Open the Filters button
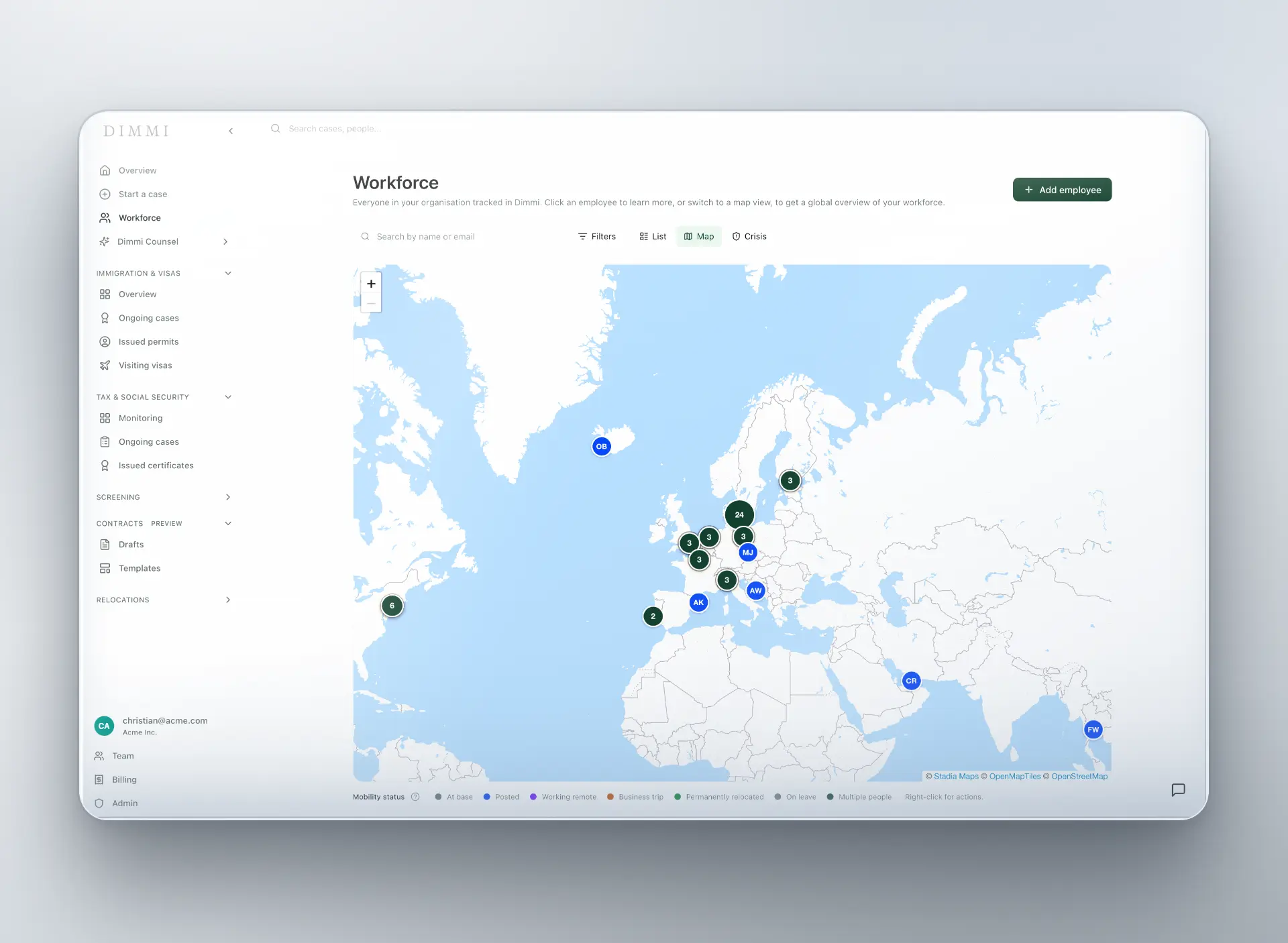Screen dimensions: 1288x943 click(597, 236)
